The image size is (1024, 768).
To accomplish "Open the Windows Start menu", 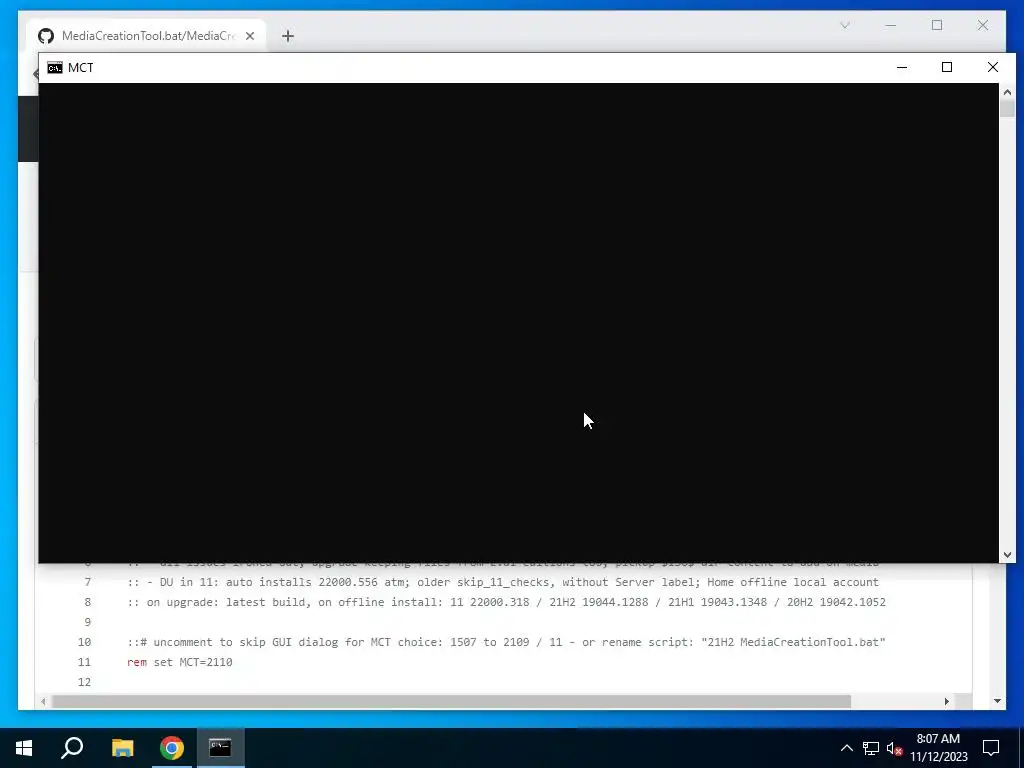I will 24,748.
